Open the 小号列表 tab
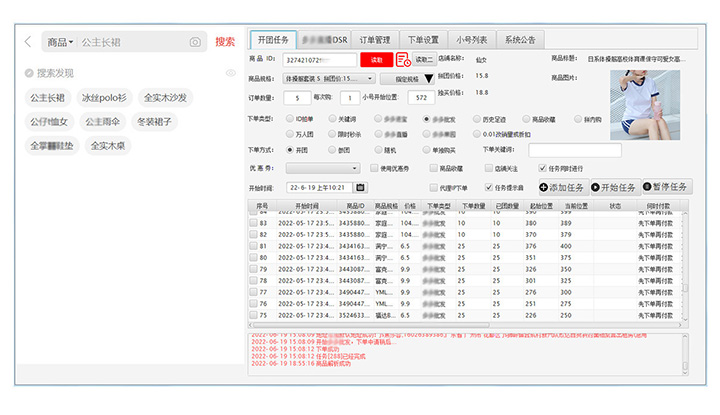 [471, 40]
